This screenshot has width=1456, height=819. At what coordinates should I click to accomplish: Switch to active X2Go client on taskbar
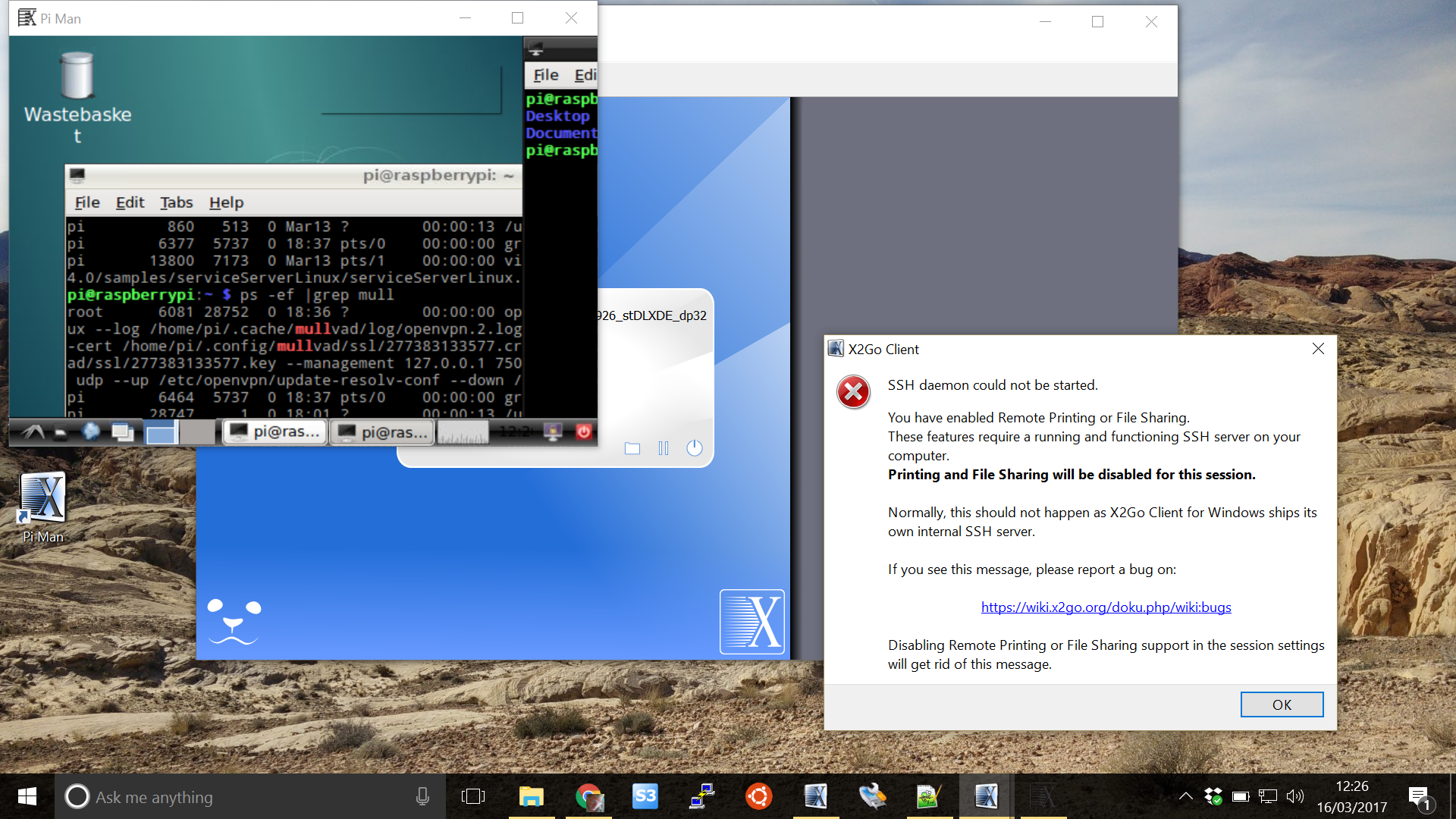tap(986, 796)
